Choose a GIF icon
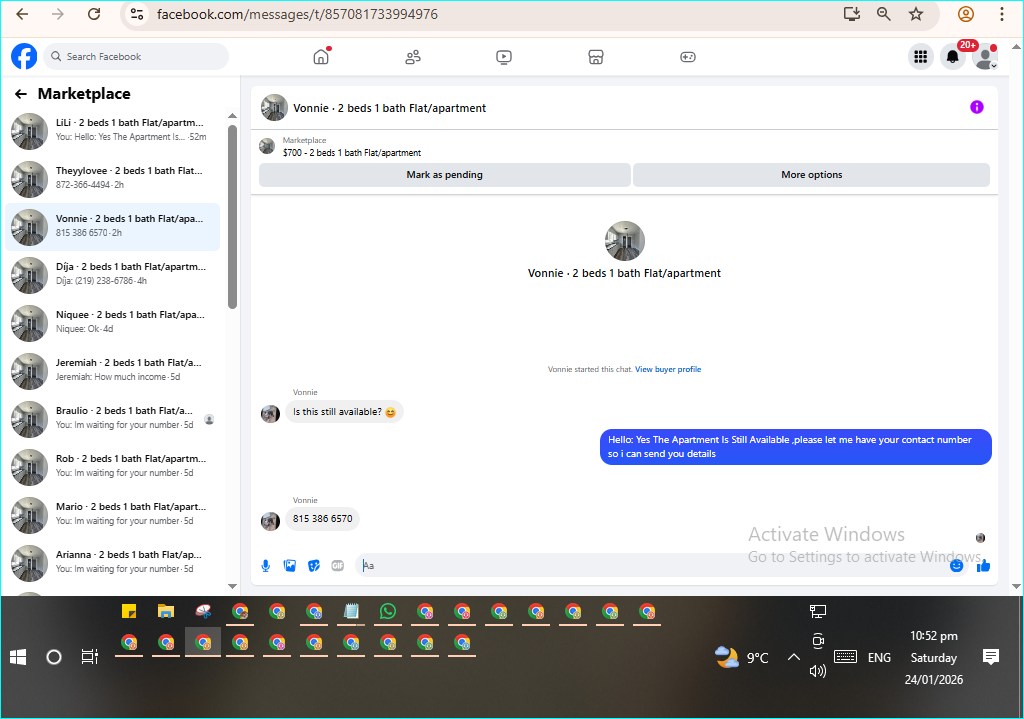 click(338, 566)
